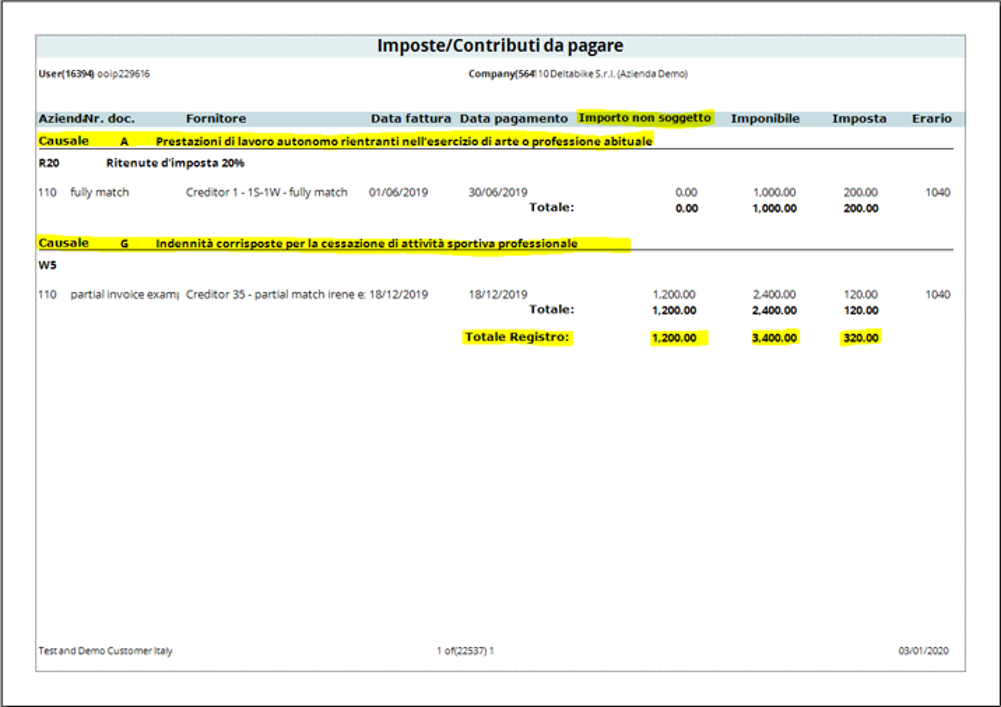Click the Fornitore column header
The width and height of the screenshot is (1001, 707).
pyautogui.click(x=216, y=119)
